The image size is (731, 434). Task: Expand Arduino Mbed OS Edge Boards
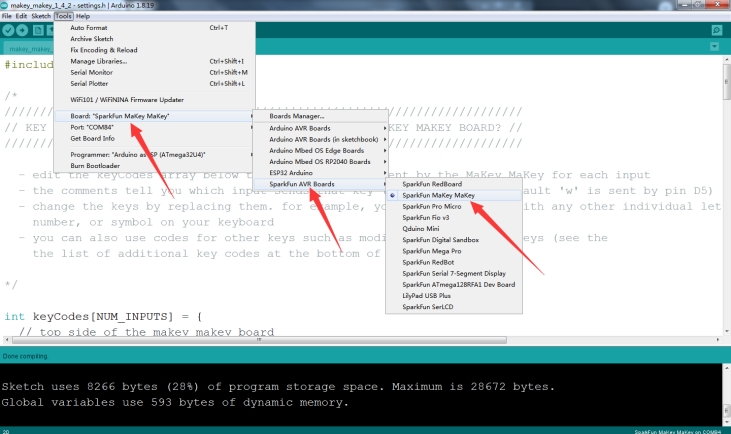point(321,150)
